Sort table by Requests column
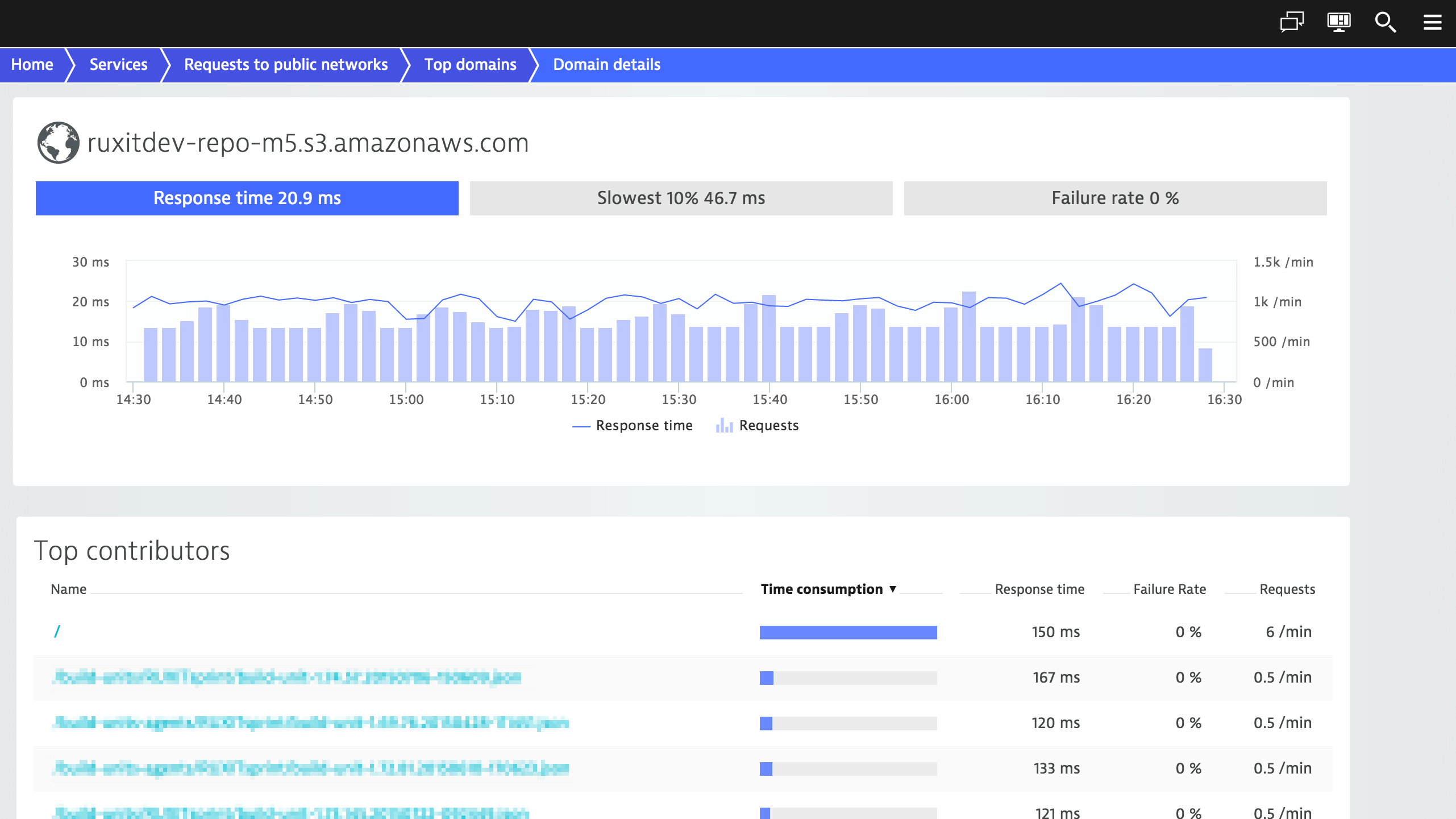This screenshot has width=1456, height=819. click(1287, 589)
